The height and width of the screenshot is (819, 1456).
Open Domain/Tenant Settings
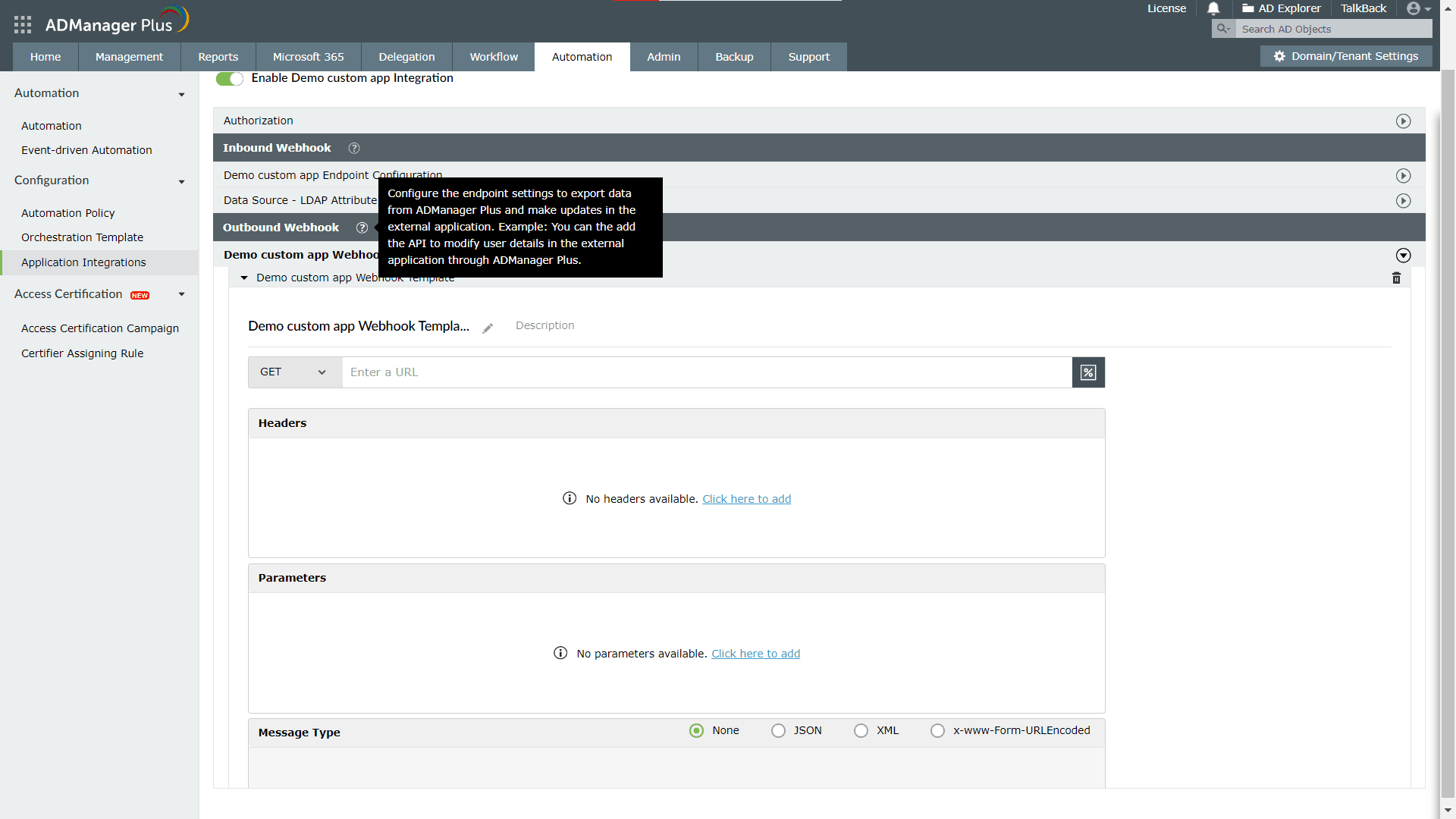coord(1346,56)
